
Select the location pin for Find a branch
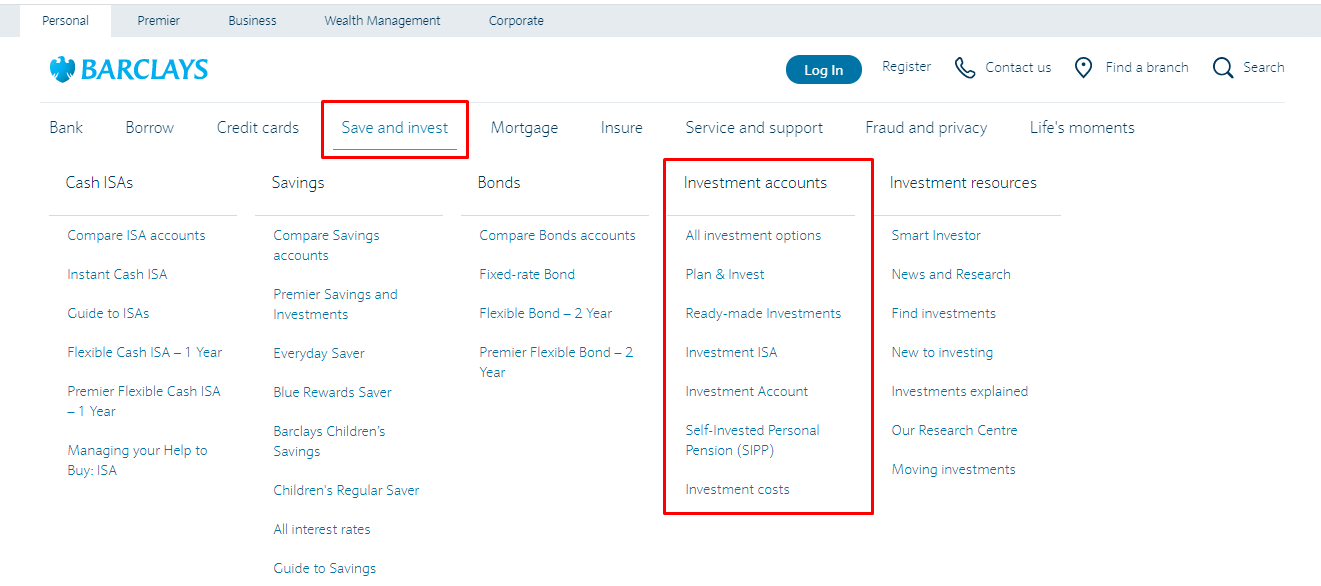tap(1083, 67)
